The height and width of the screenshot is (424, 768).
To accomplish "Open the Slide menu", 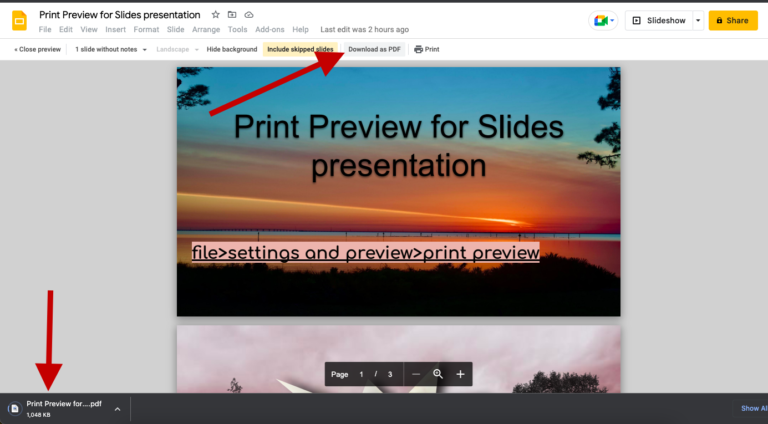I will pos(175,29).
